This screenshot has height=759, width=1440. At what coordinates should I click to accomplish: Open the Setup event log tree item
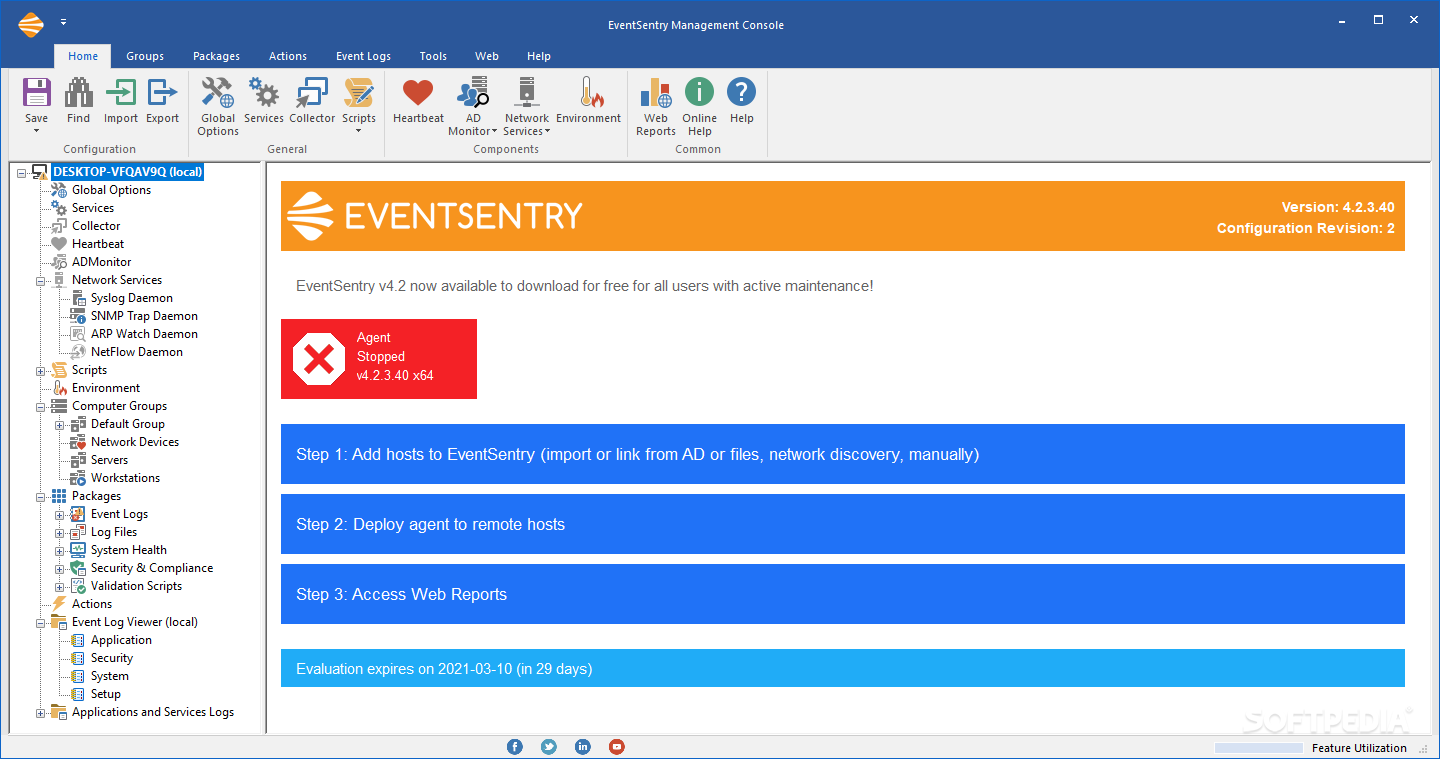click(x=106, y=694)
